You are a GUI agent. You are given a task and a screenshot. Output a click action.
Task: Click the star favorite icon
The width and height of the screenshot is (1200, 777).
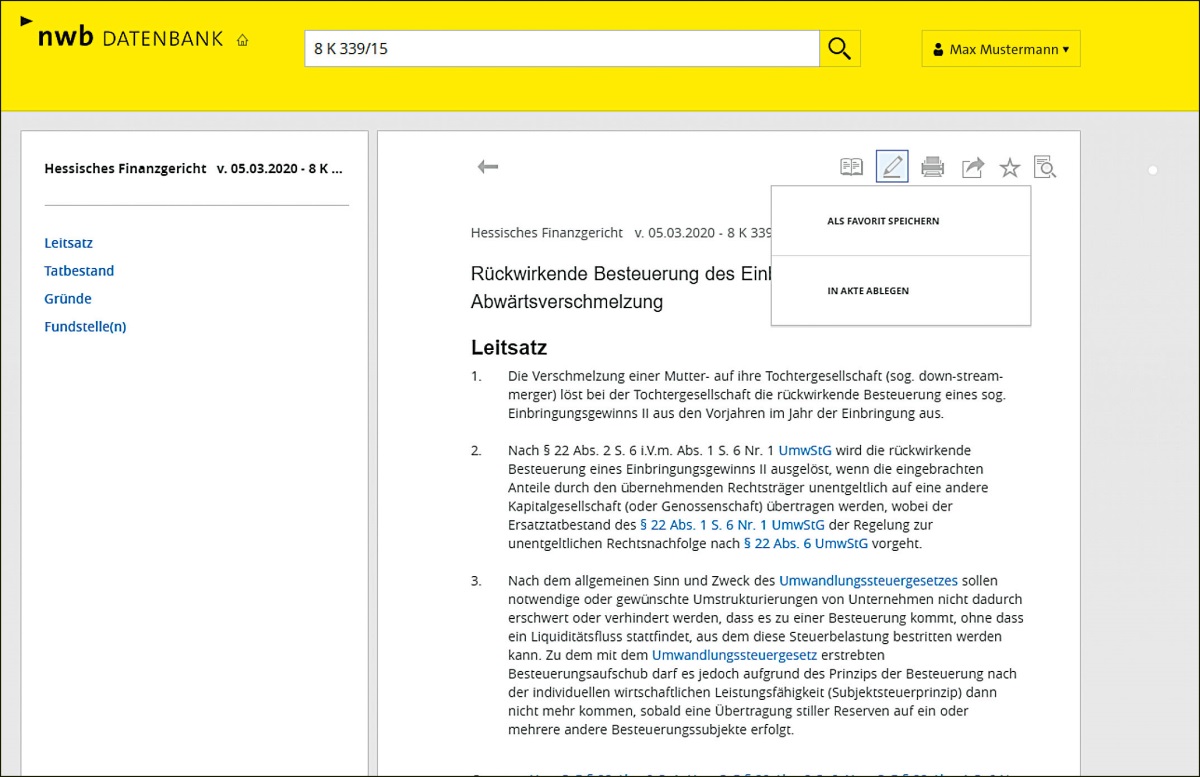pyautogui.click(x=1010, y=168)
